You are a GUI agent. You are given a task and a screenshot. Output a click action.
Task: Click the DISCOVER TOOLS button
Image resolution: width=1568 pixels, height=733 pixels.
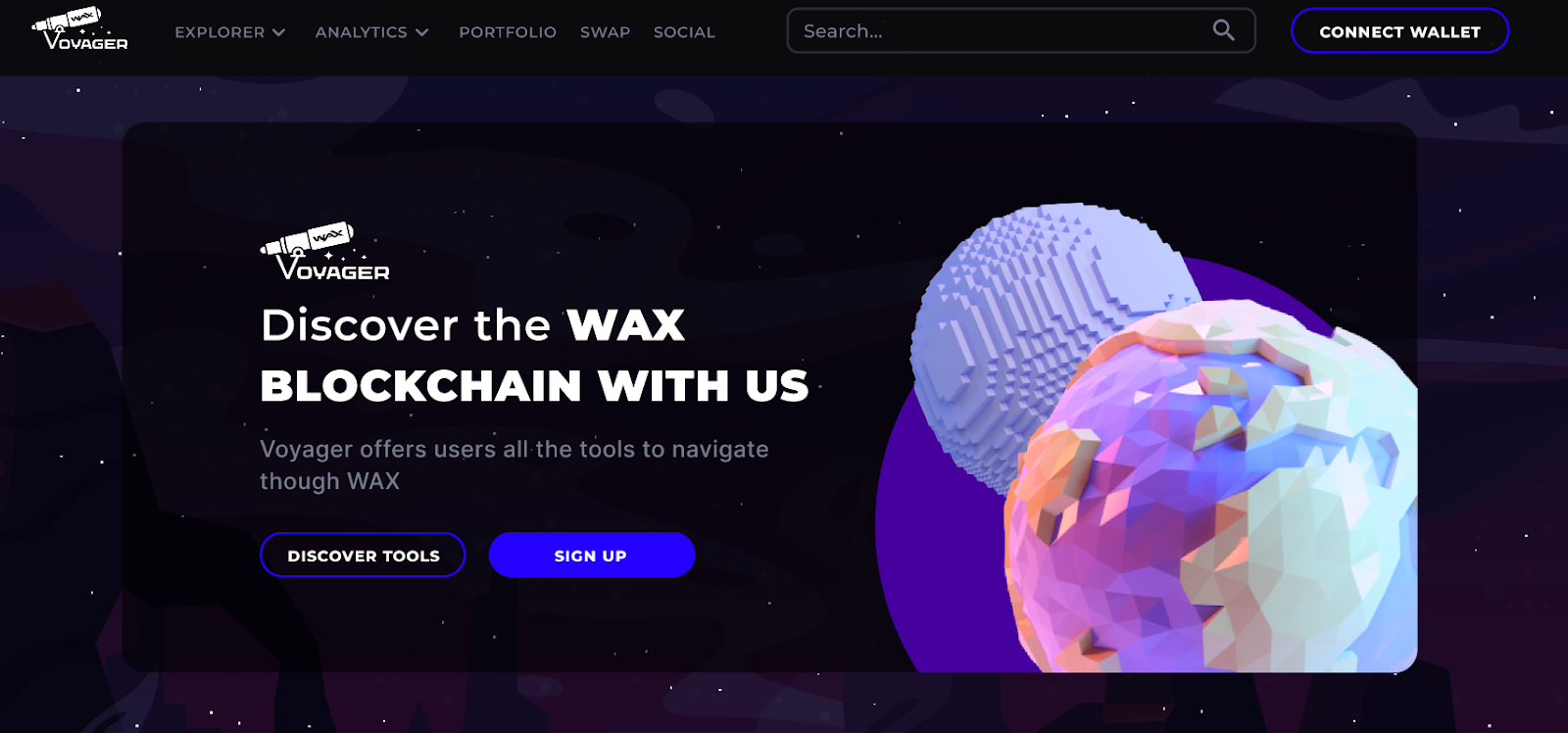363,556
